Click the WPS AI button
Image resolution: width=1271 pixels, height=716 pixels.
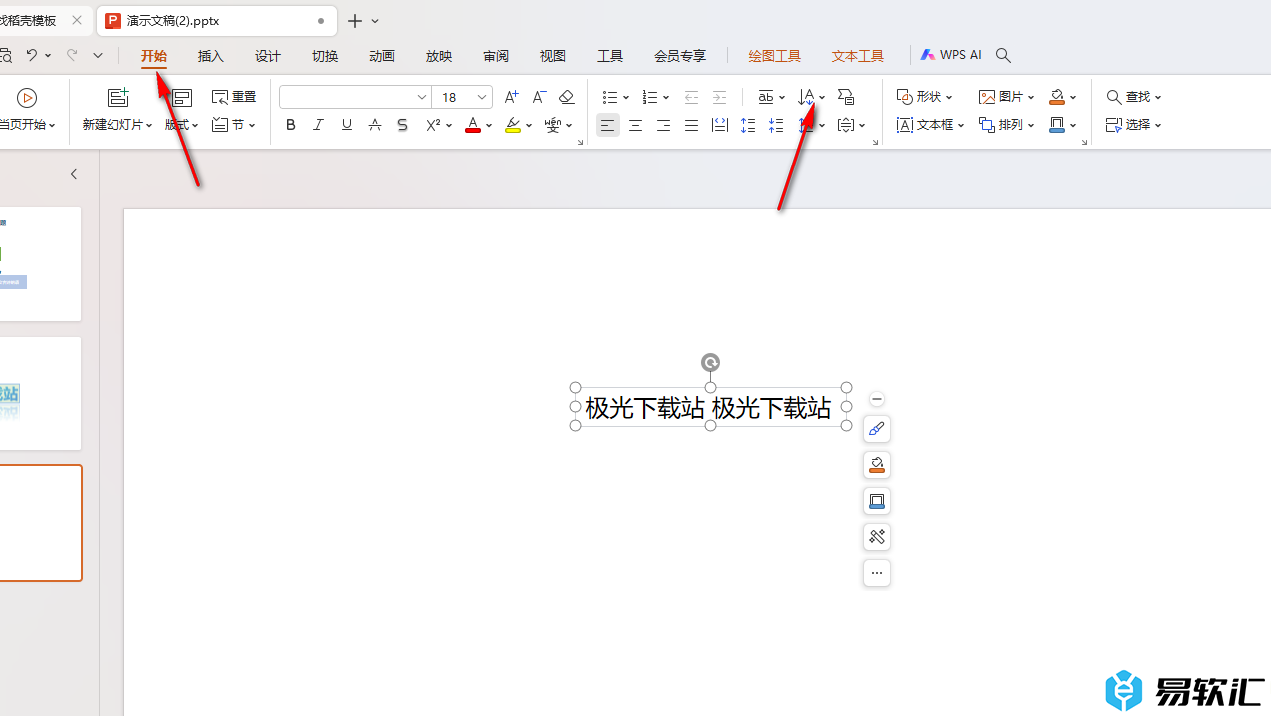tap(951, 55)
